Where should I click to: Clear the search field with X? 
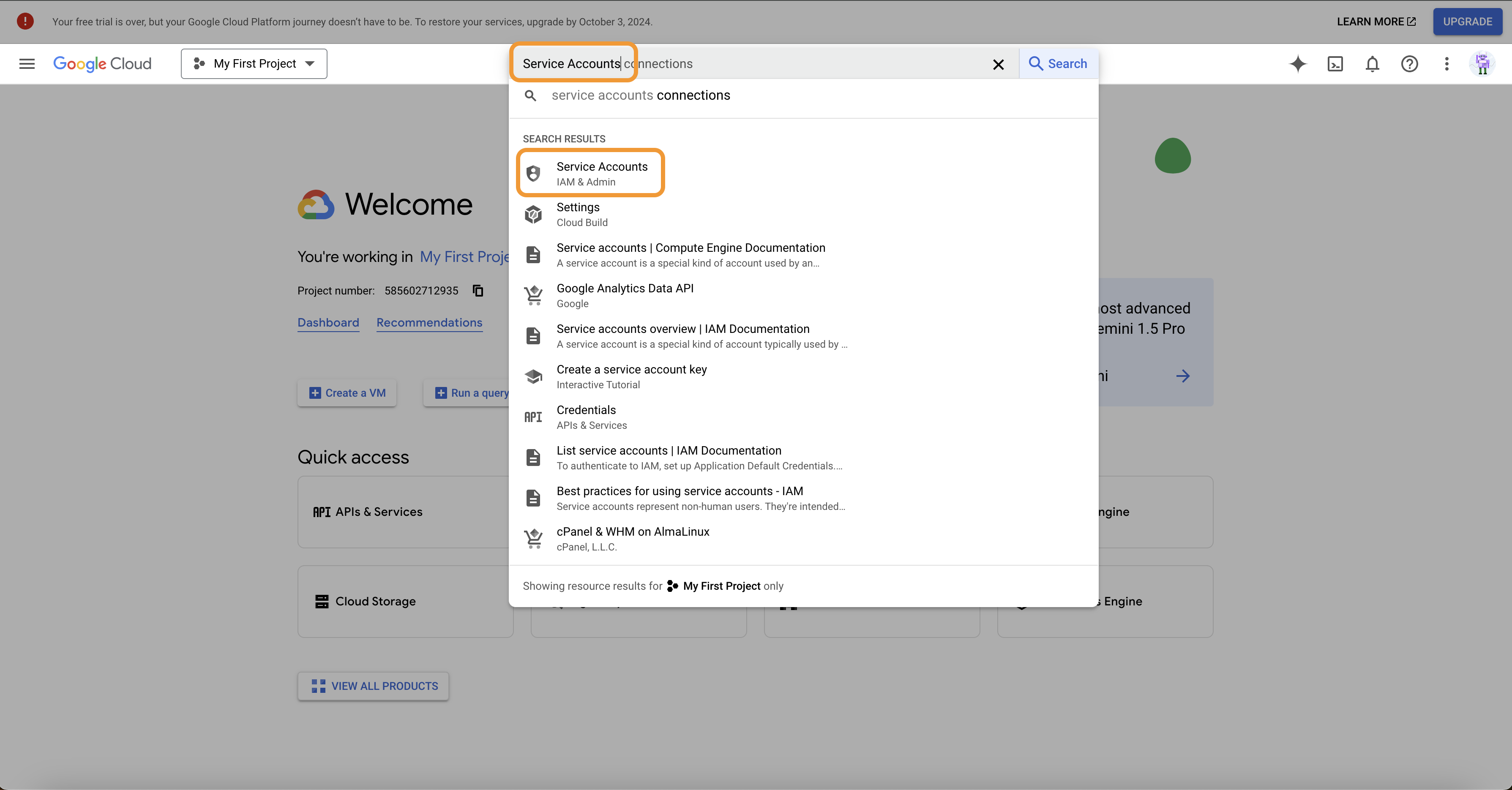(999, 64)
